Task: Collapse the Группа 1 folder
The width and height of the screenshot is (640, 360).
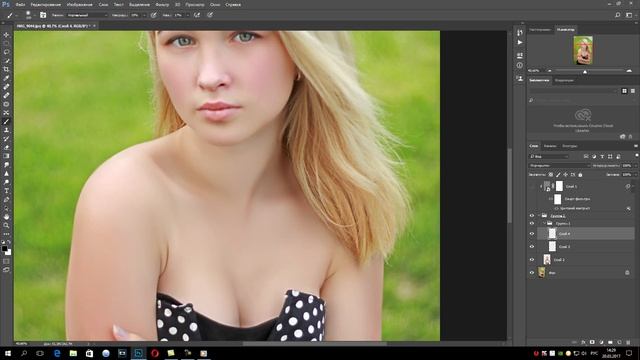Action: [544, 223]
